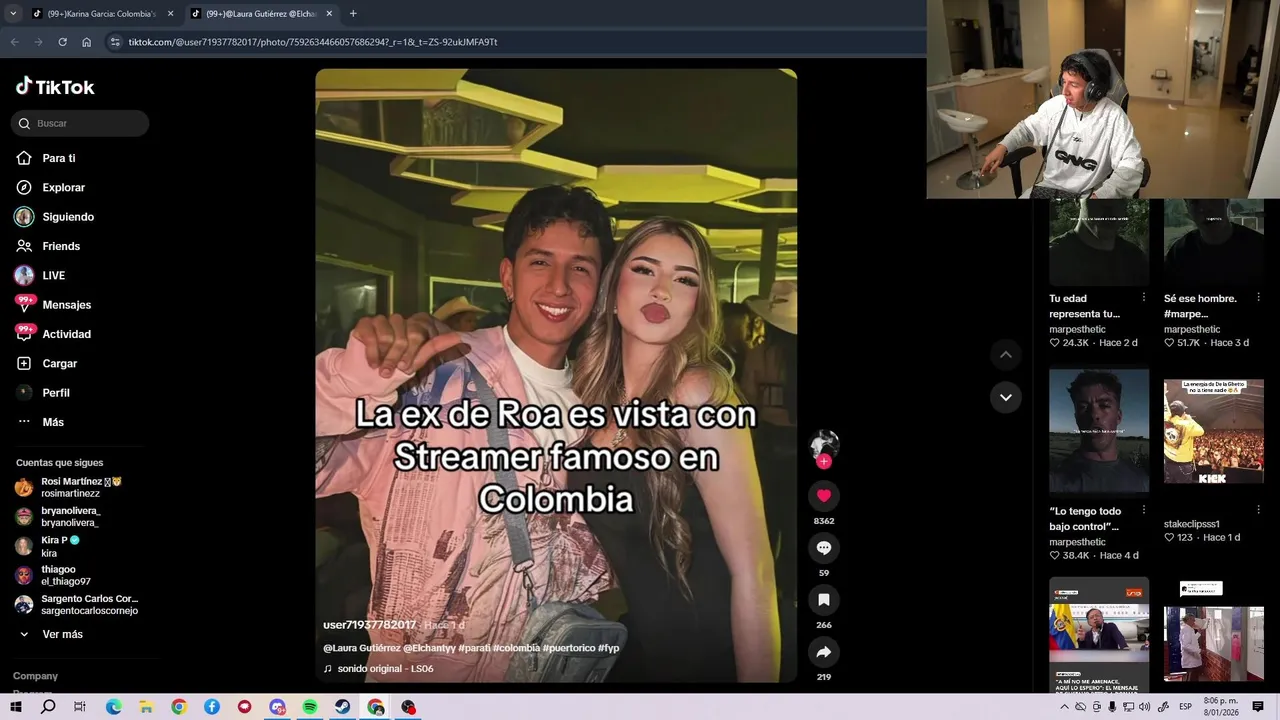Screen dimensions: 1280x720
Task: Go to LIVE section
Action: (x=40, y=275)
